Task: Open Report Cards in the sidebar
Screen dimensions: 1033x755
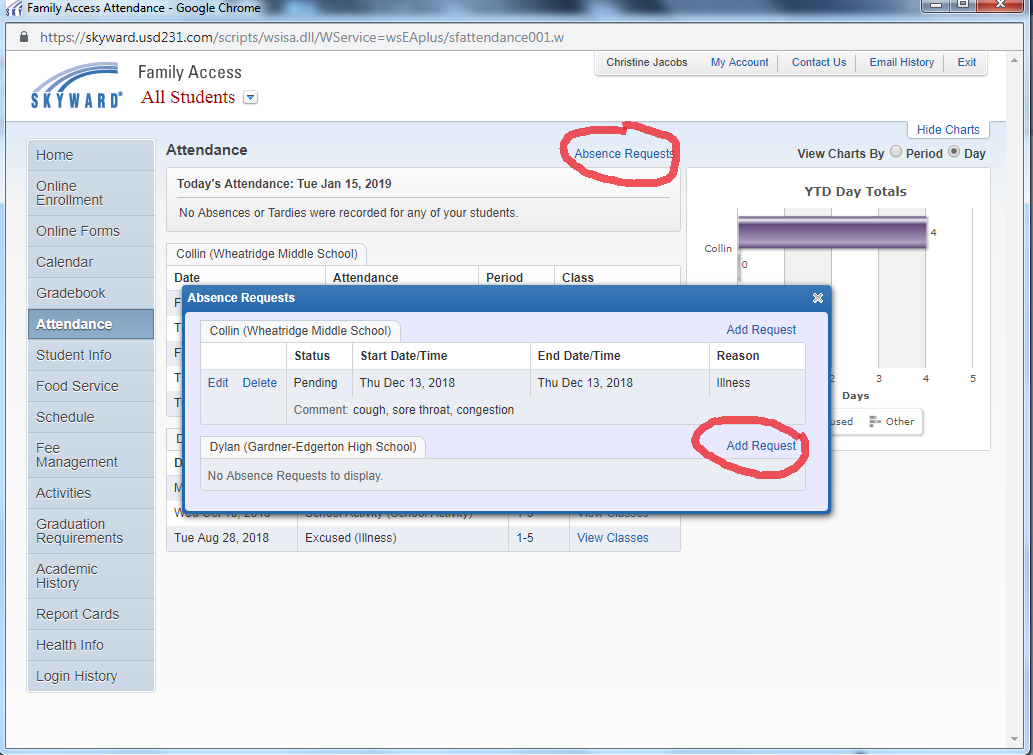Action: tap(91, 614)
